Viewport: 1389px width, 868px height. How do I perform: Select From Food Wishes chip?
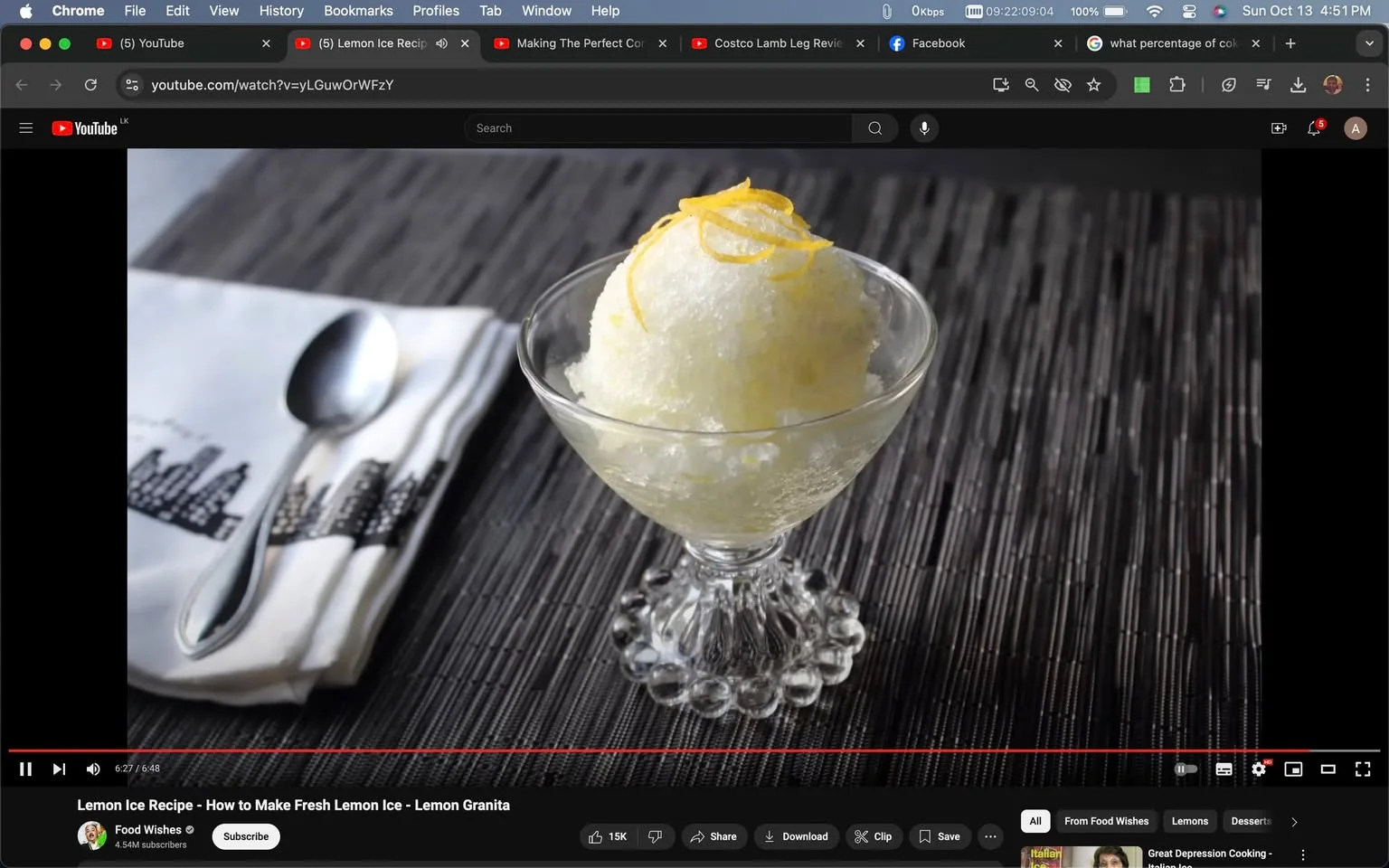1106,821
